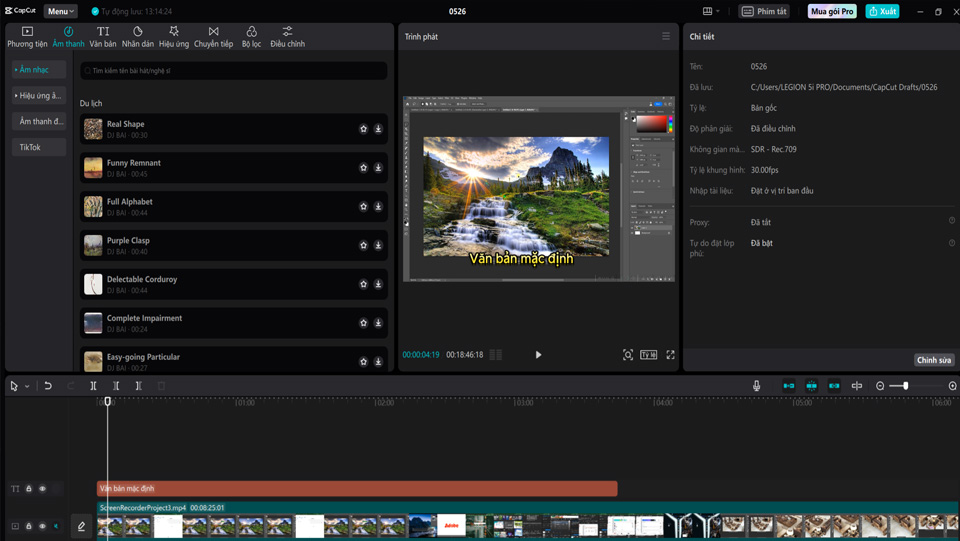Click help icon beside Tự do đặt lớp phủ

(952, 243)
